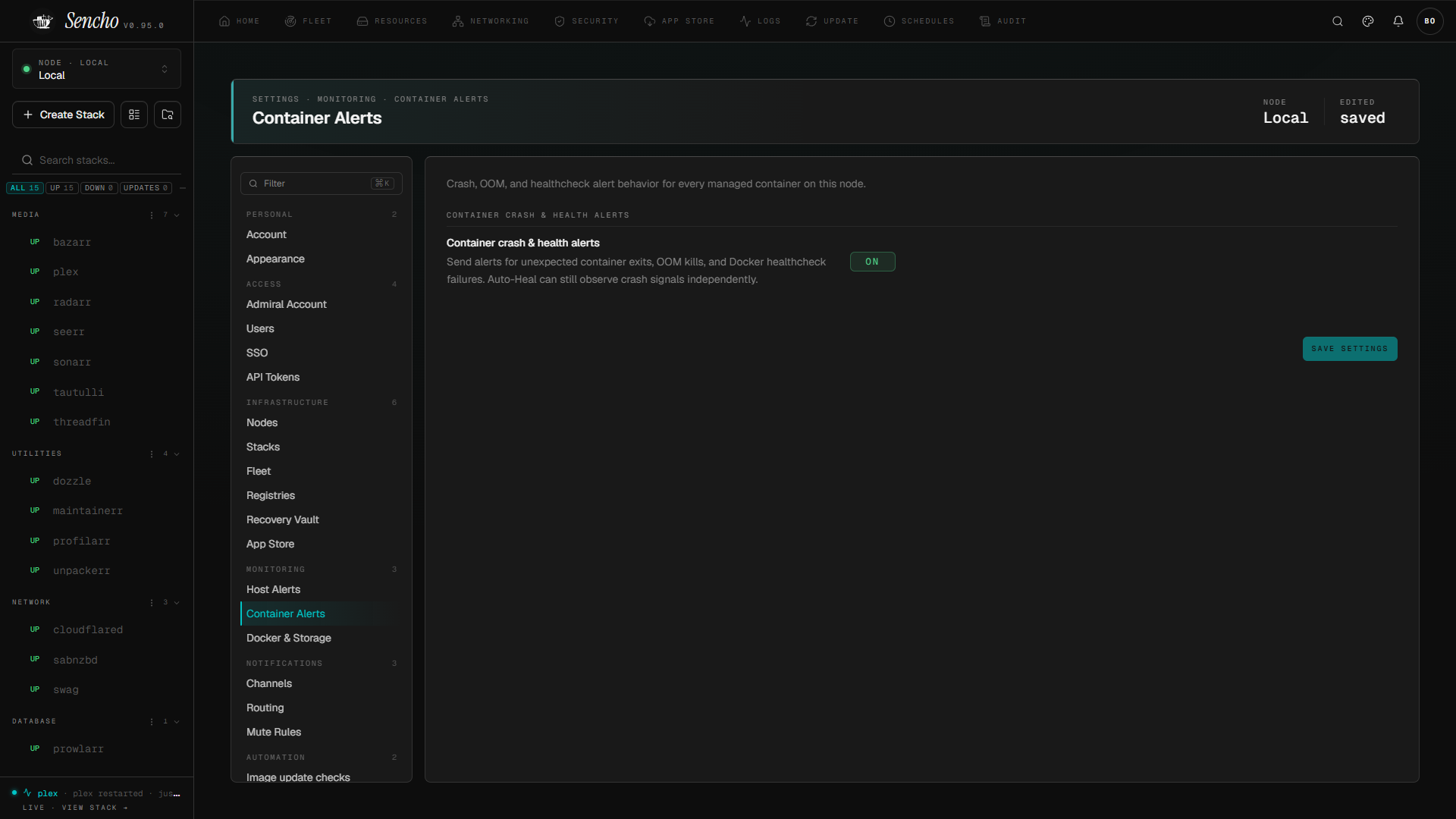Screen dimensions: 1456x819
Task: Click the settings Filter input field
Action: click(322, 184)
